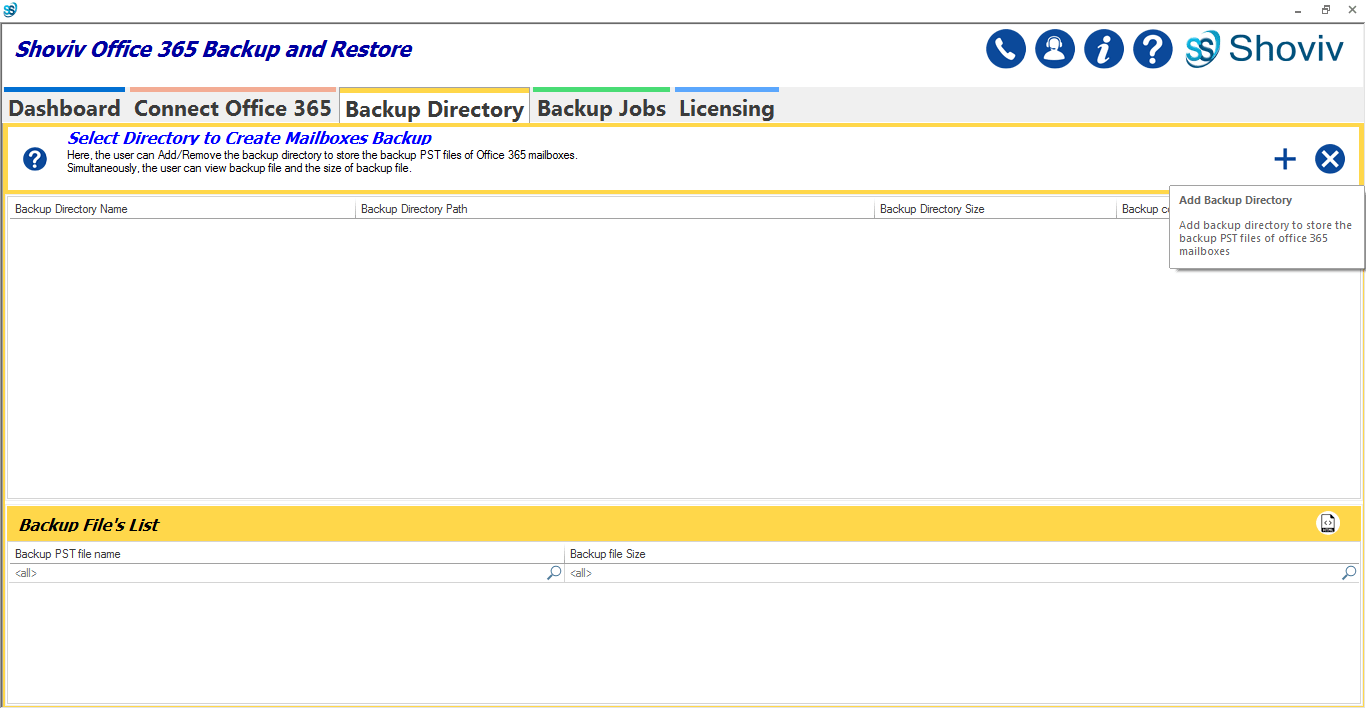Go to the Backup Jobs tab
Viewport: 1366px width, 709px height.
(x=602, y=108)
